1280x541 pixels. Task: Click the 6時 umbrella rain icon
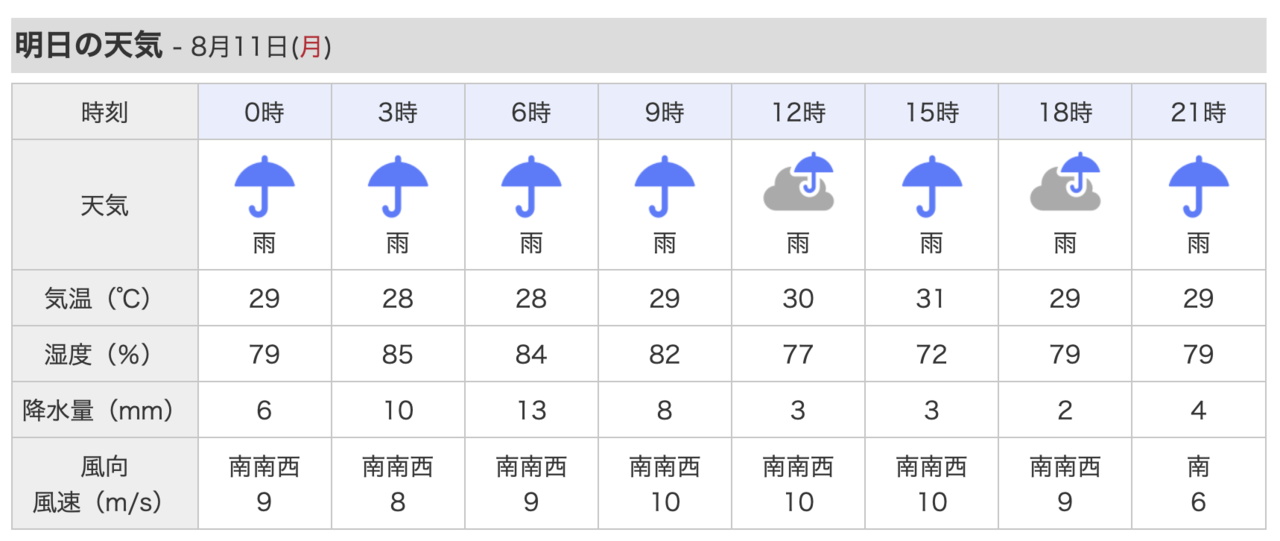tap(531, 187)
